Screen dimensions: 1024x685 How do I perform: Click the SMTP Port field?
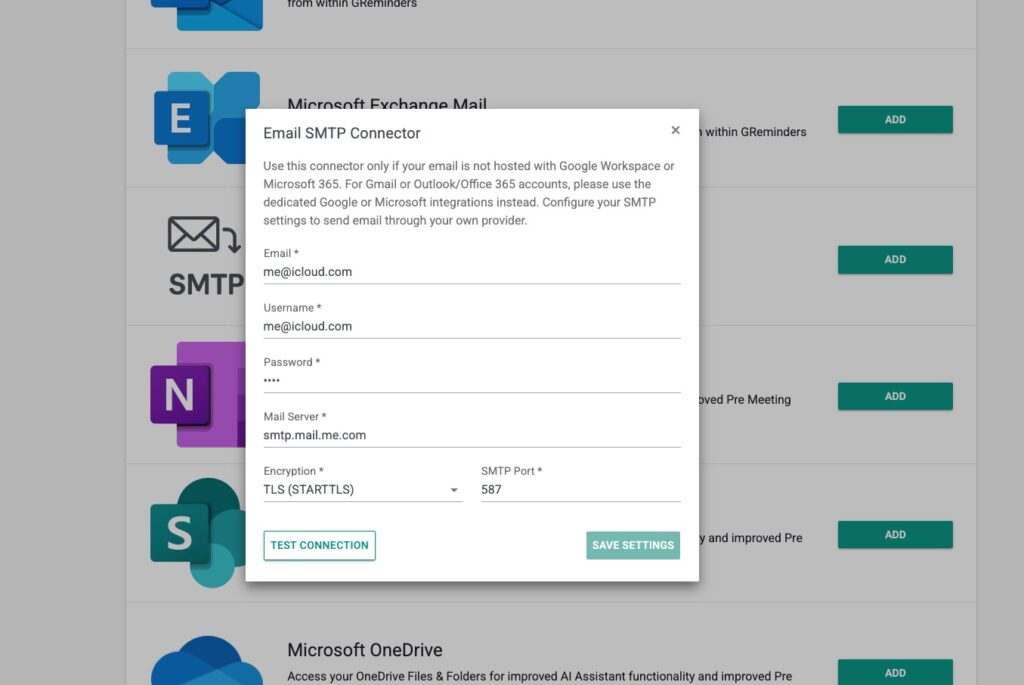(580, 490)
